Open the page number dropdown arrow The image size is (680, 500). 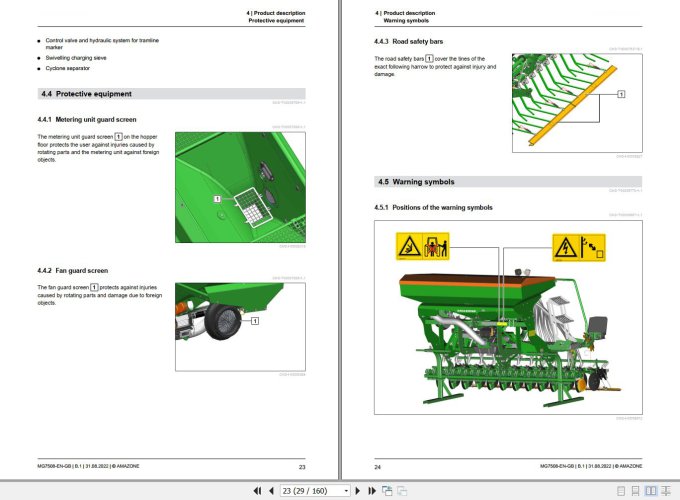click(346, 491)
